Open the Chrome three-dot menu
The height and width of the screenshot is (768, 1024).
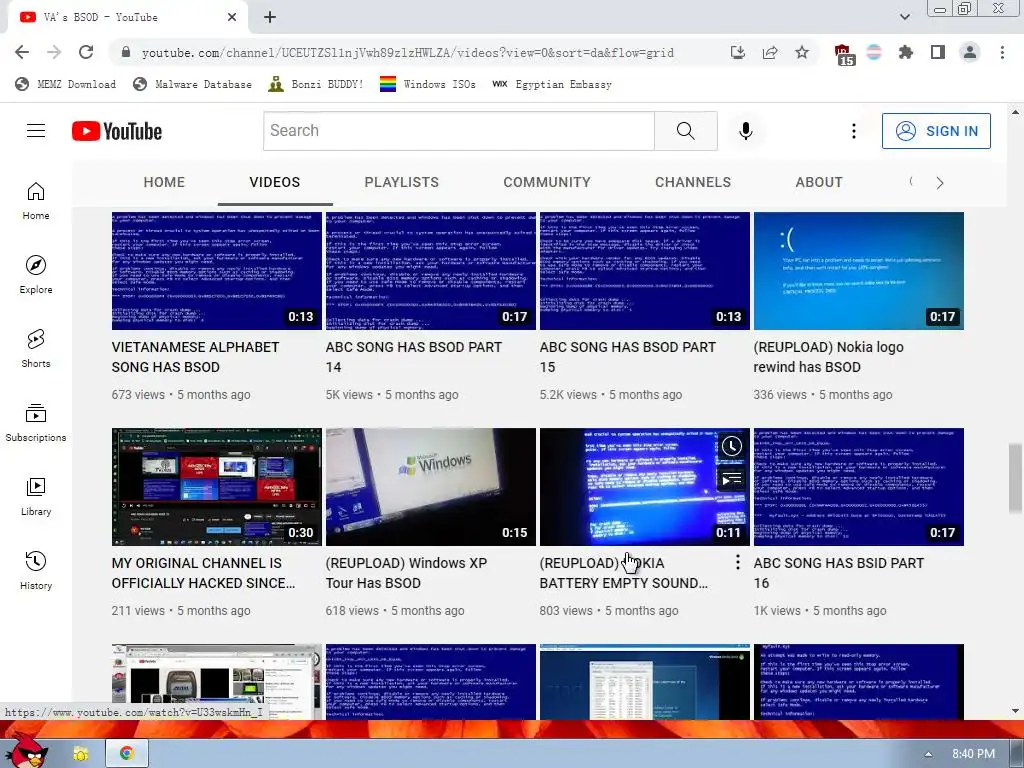(x=1002, y=52)
